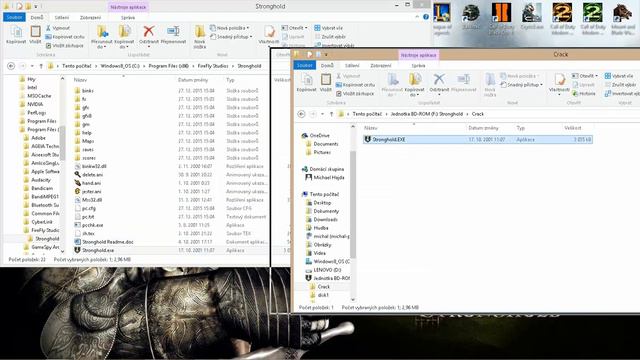The height and width of the screenshot is (360, 640).
Task: Select Stronghold.EXE file in Crack window
Action: coord(478,140)
